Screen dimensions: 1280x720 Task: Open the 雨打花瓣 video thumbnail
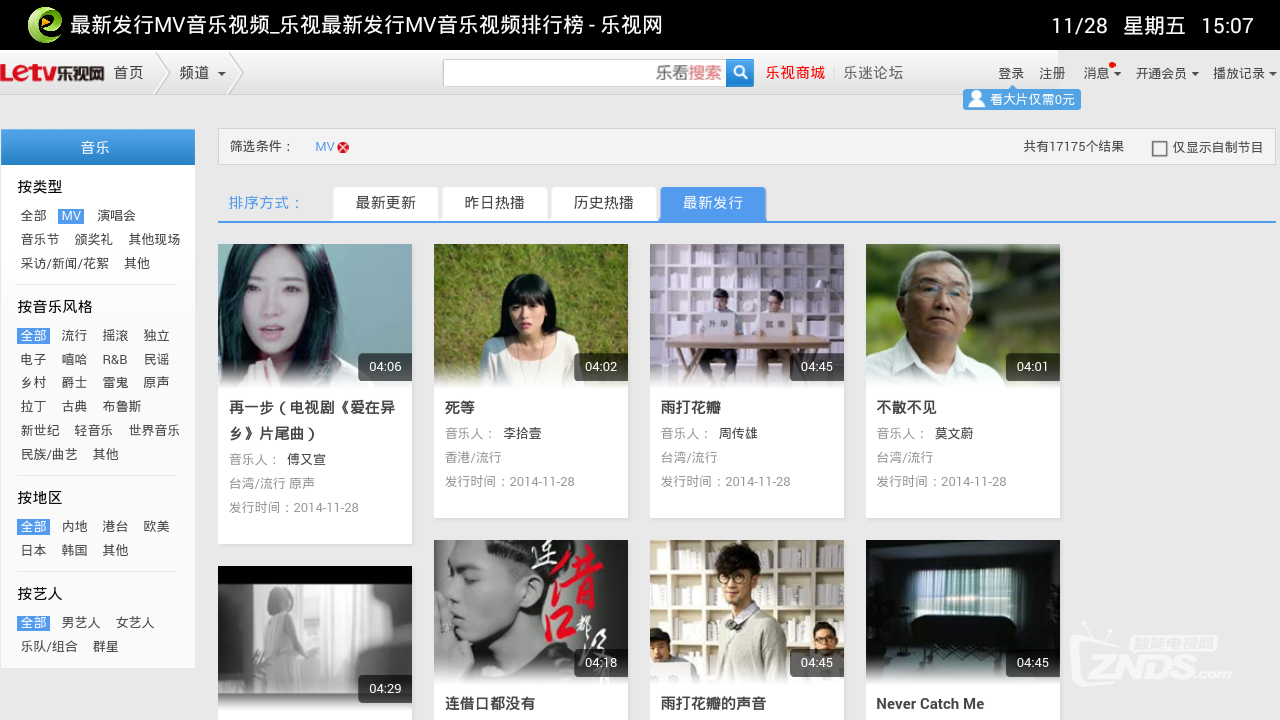[746, 313]
